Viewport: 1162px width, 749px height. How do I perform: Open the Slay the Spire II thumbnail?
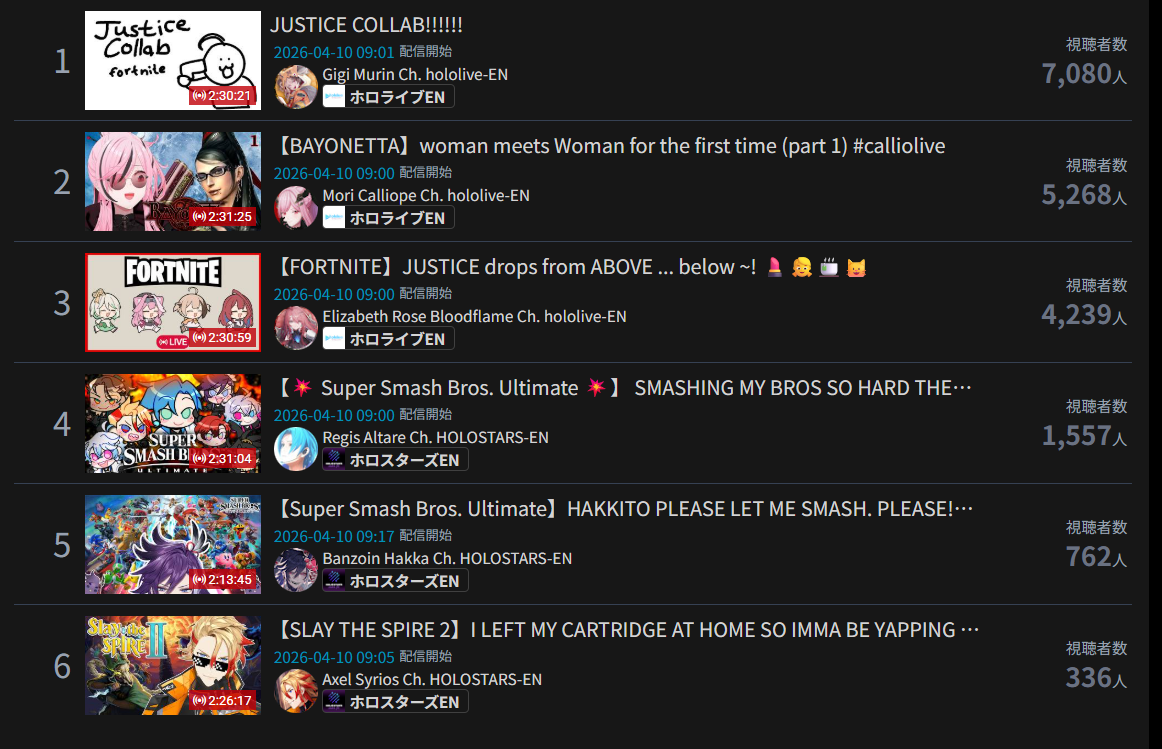tap(173, 665)
